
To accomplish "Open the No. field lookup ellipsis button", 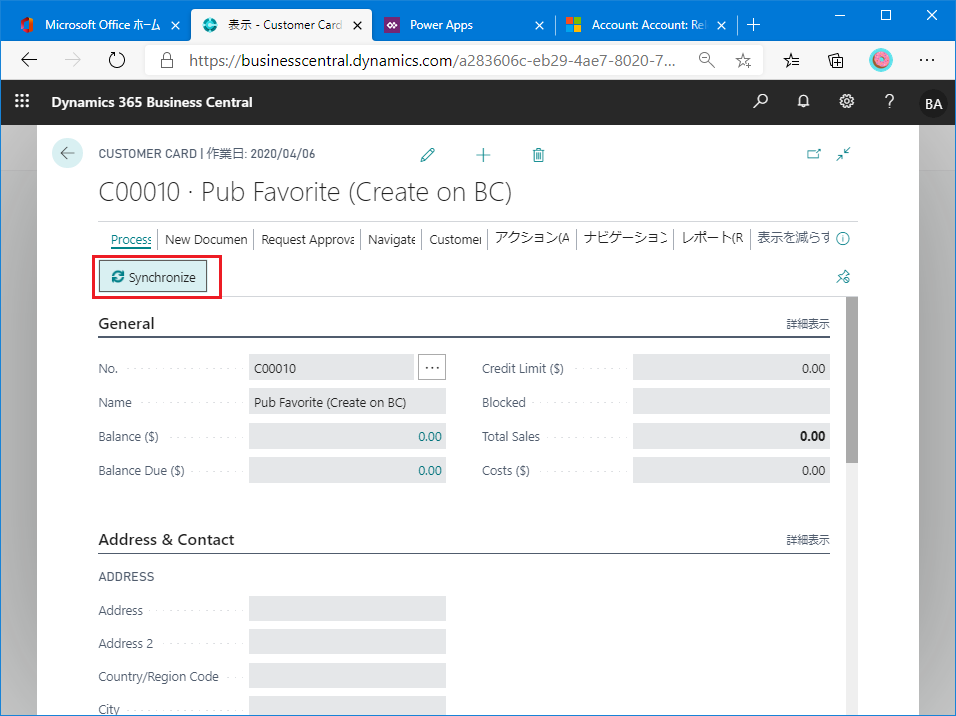I will click(x=432, y=367).
